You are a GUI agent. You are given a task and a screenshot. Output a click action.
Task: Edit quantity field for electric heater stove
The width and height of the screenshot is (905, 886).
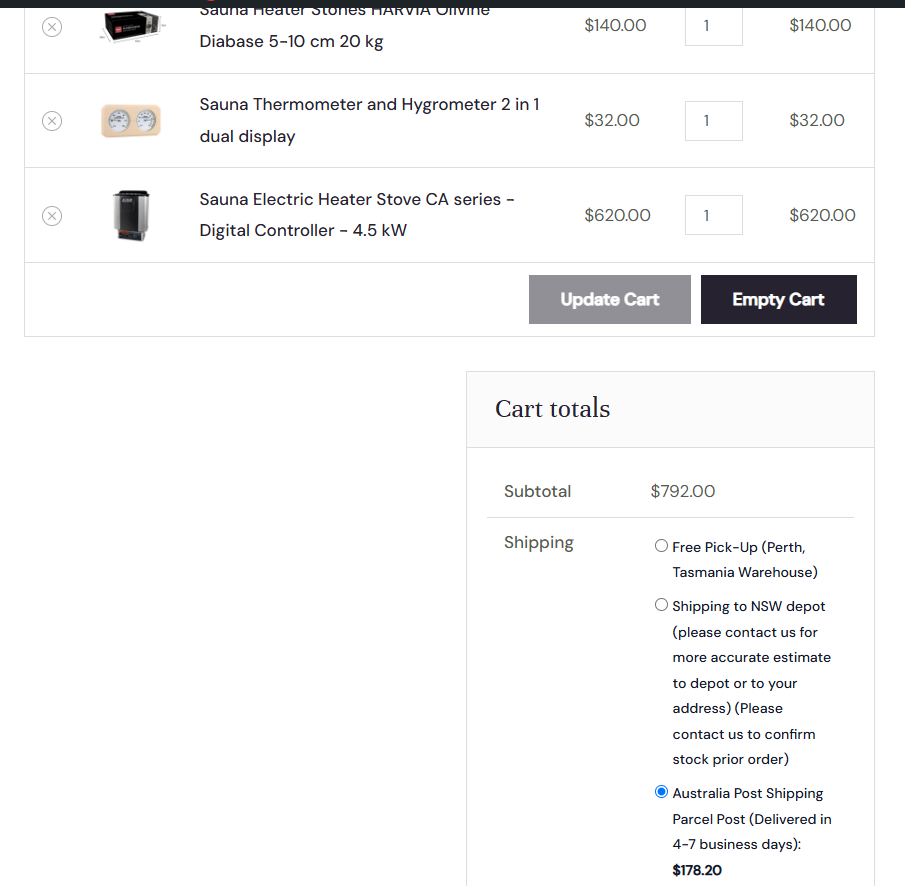tap(713, 215)
